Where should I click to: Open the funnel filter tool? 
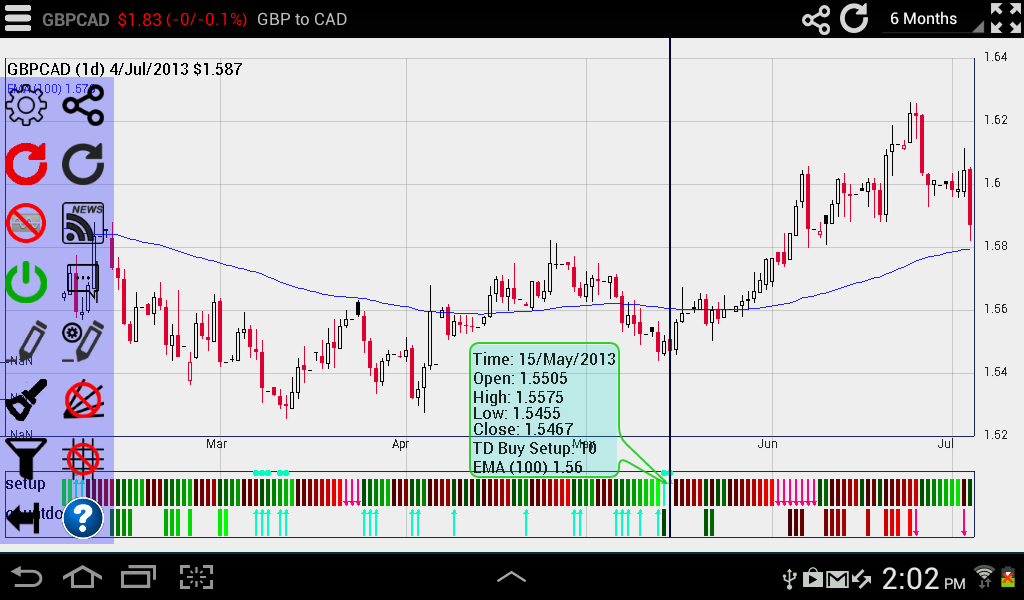(x=27, y=457)
